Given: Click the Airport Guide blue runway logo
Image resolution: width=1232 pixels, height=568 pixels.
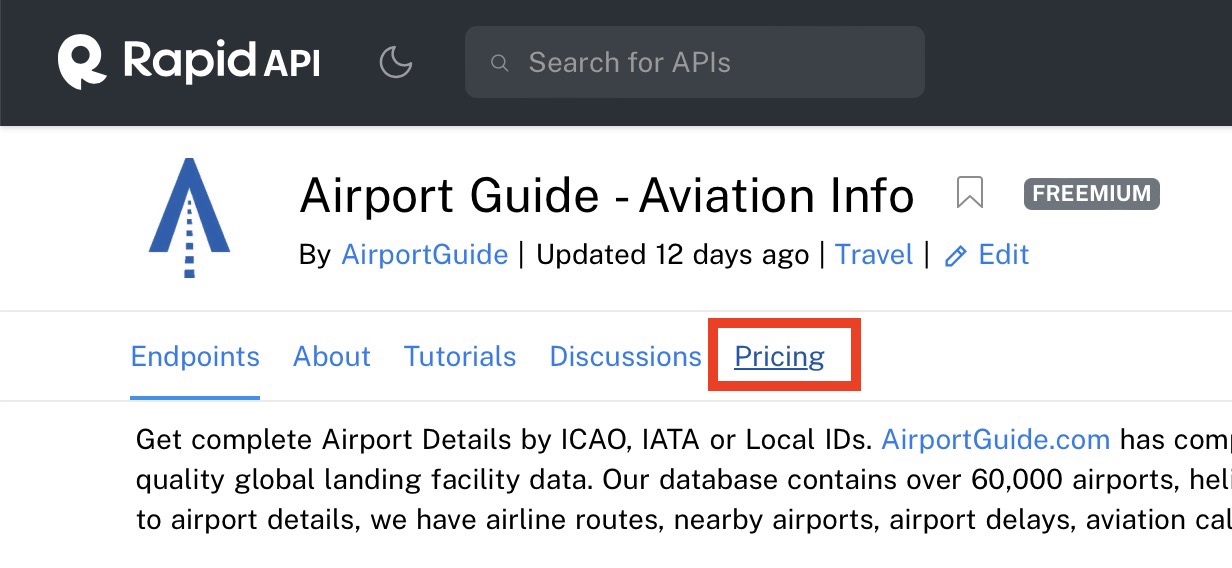Looking at the screenshot, I should 189,220.
